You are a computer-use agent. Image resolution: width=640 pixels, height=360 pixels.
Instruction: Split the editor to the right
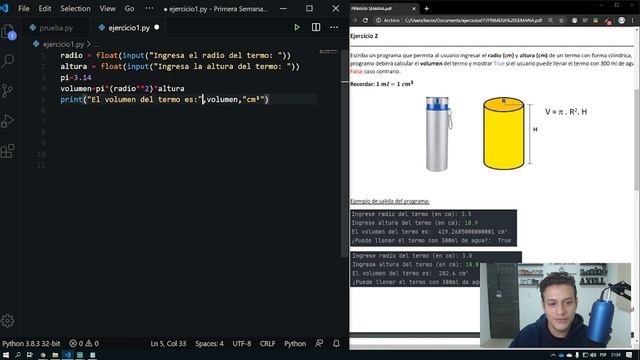316,27
